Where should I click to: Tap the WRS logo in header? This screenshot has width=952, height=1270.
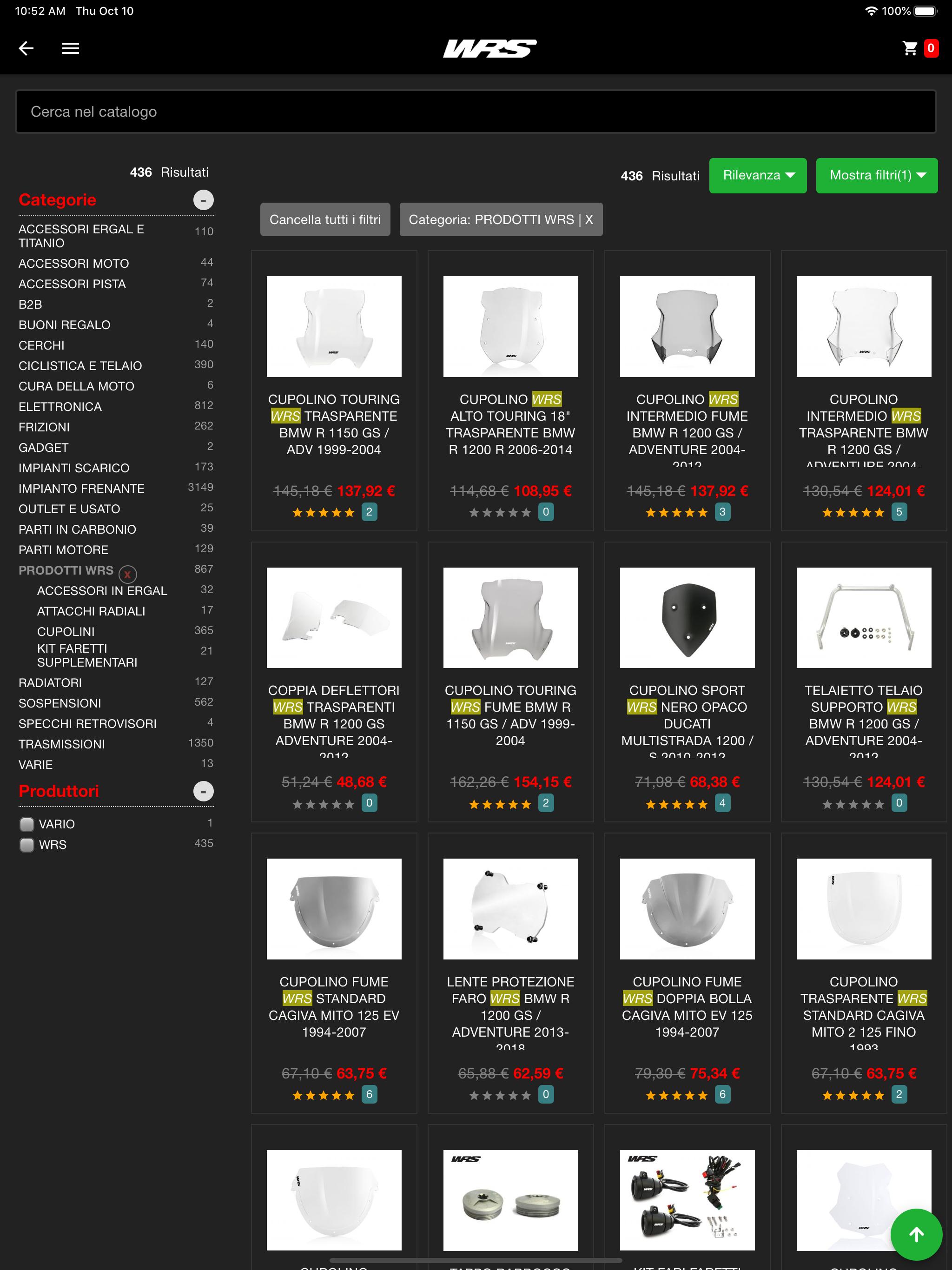coord(490,48)
